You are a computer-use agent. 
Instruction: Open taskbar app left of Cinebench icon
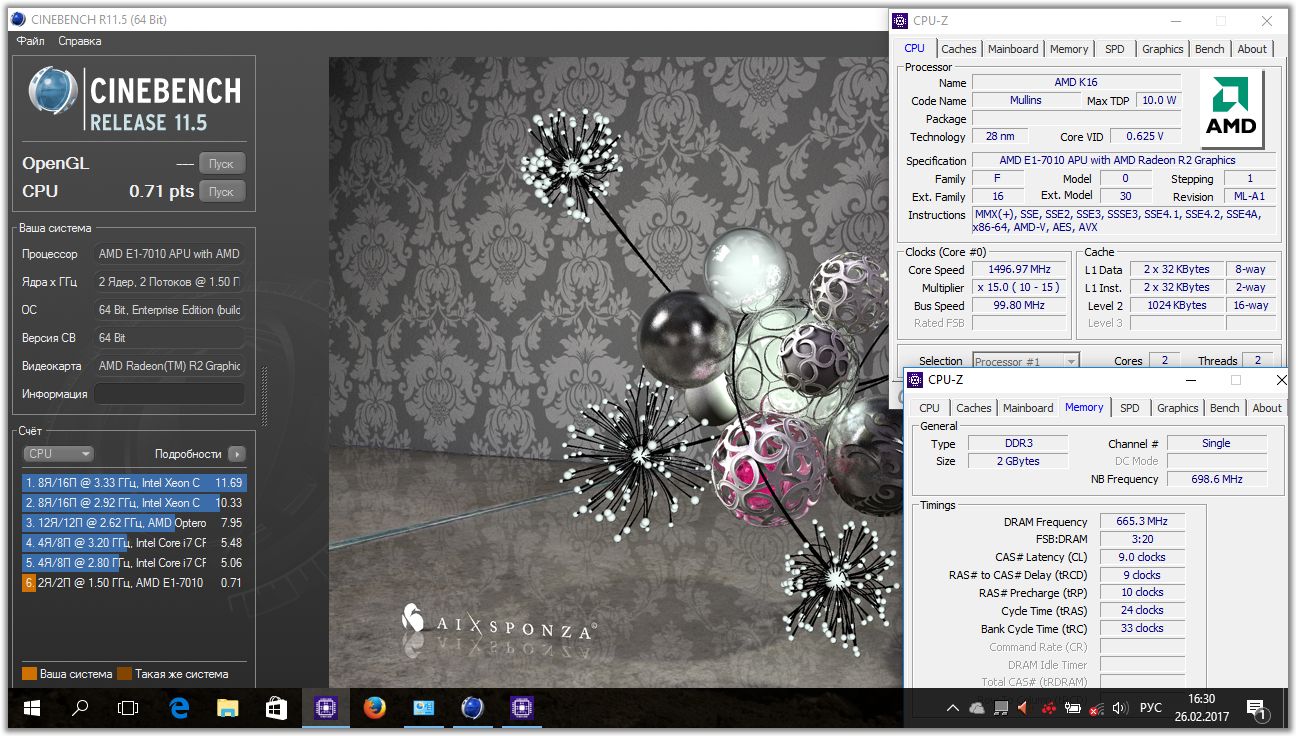(424, 708)
